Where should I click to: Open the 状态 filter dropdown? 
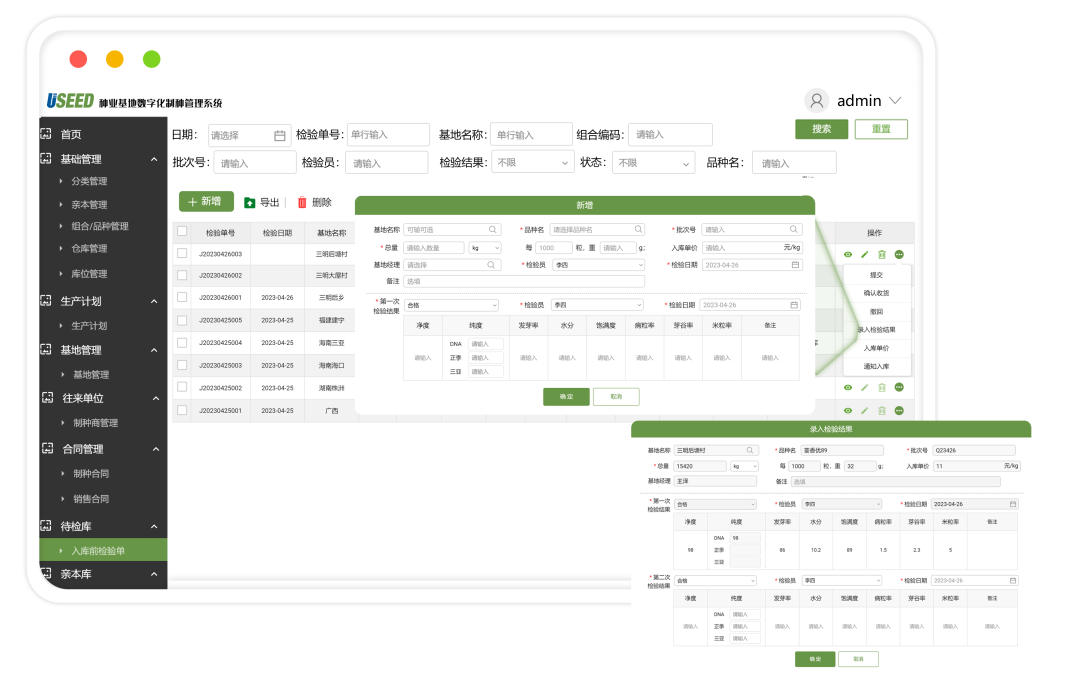(x=653, y=163)
